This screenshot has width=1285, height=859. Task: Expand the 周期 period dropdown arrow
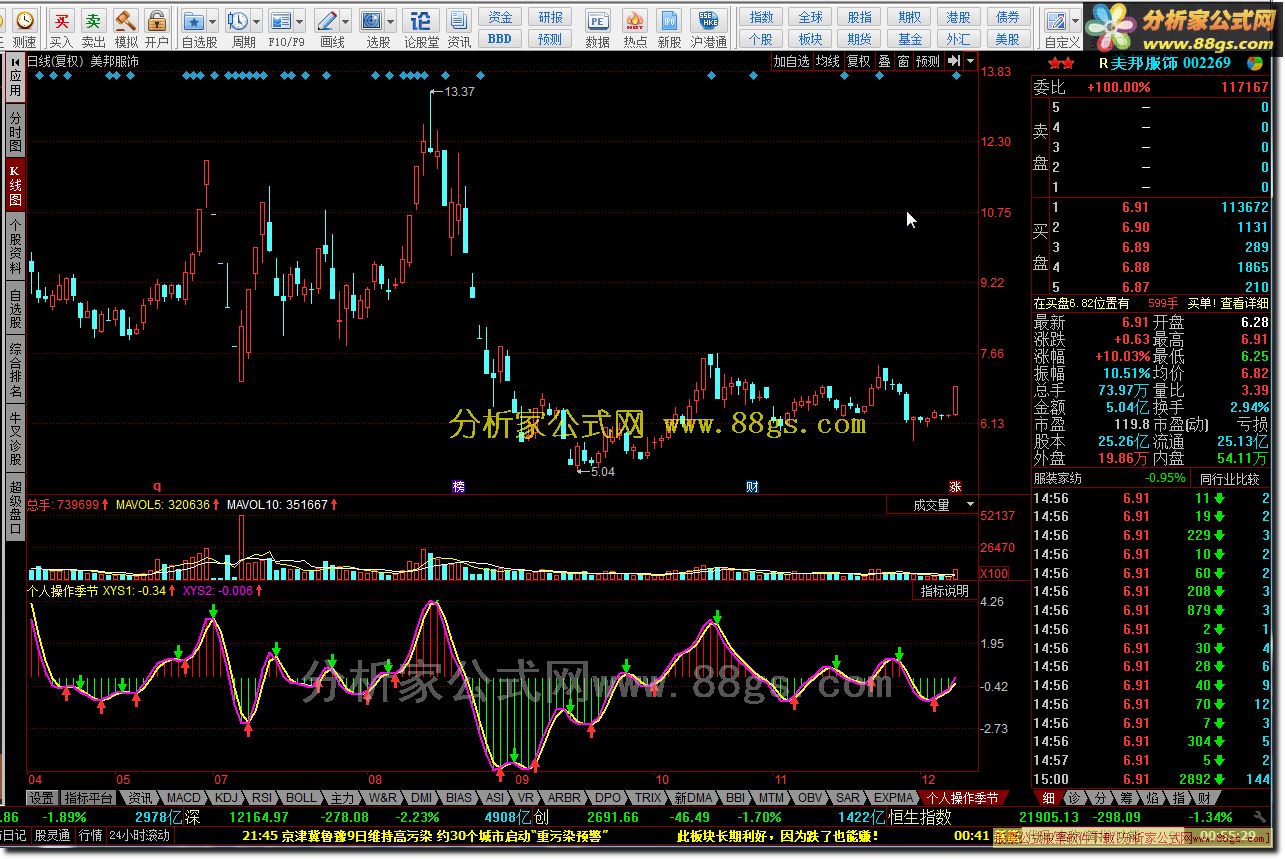(257, 20)
